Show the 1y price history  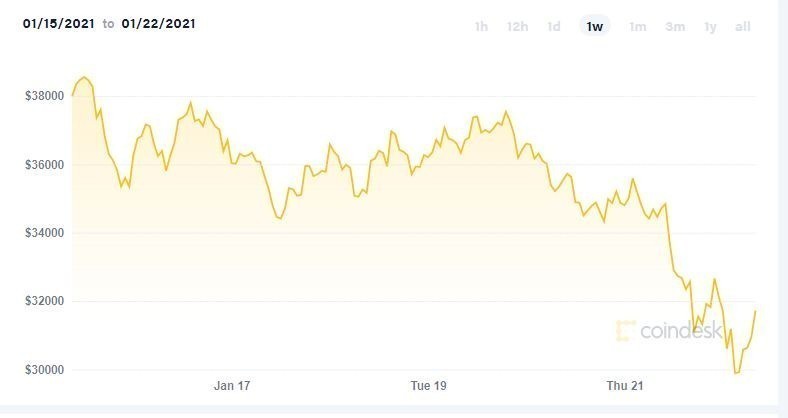tap(710, 27)
